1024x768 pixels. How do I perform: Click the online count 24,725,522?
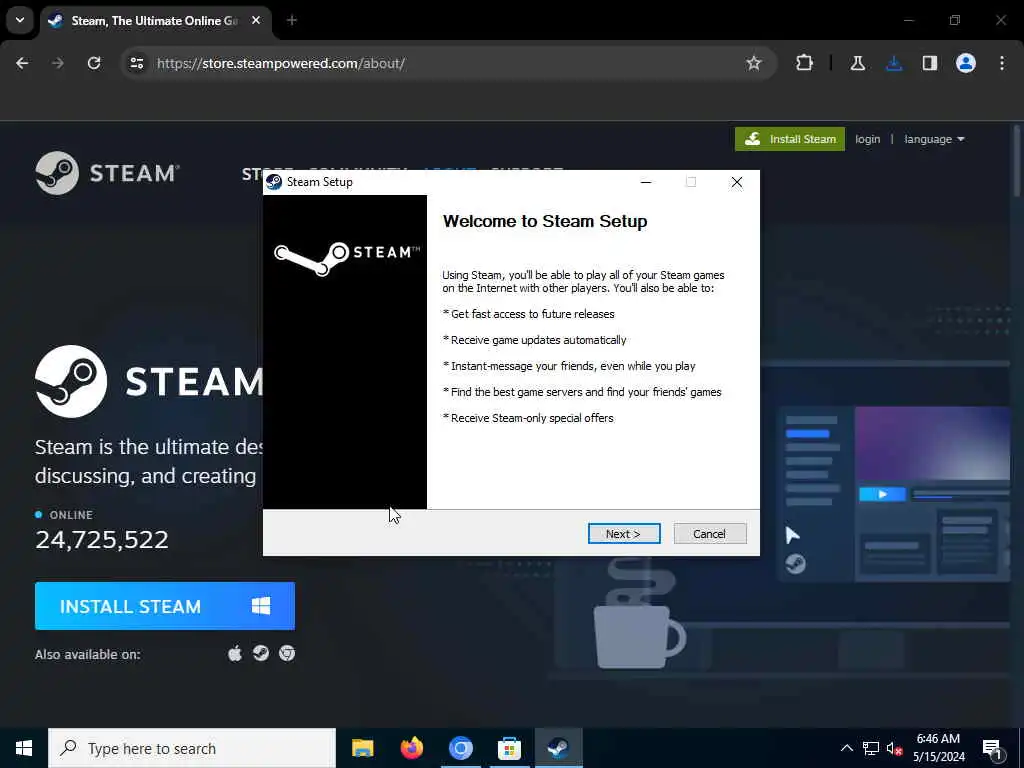[x=102, y=539]
